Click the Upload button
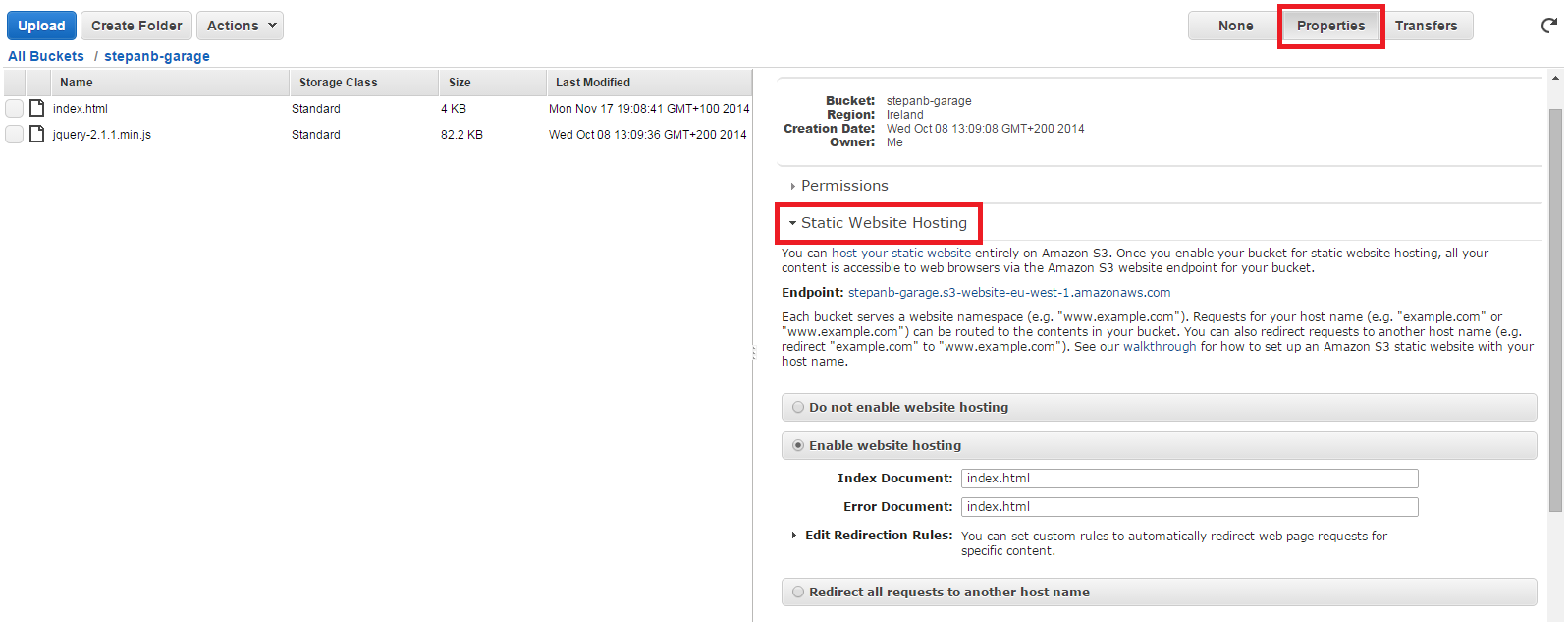The height and width of the screenshot is (622, 1568). click(41, 26)
